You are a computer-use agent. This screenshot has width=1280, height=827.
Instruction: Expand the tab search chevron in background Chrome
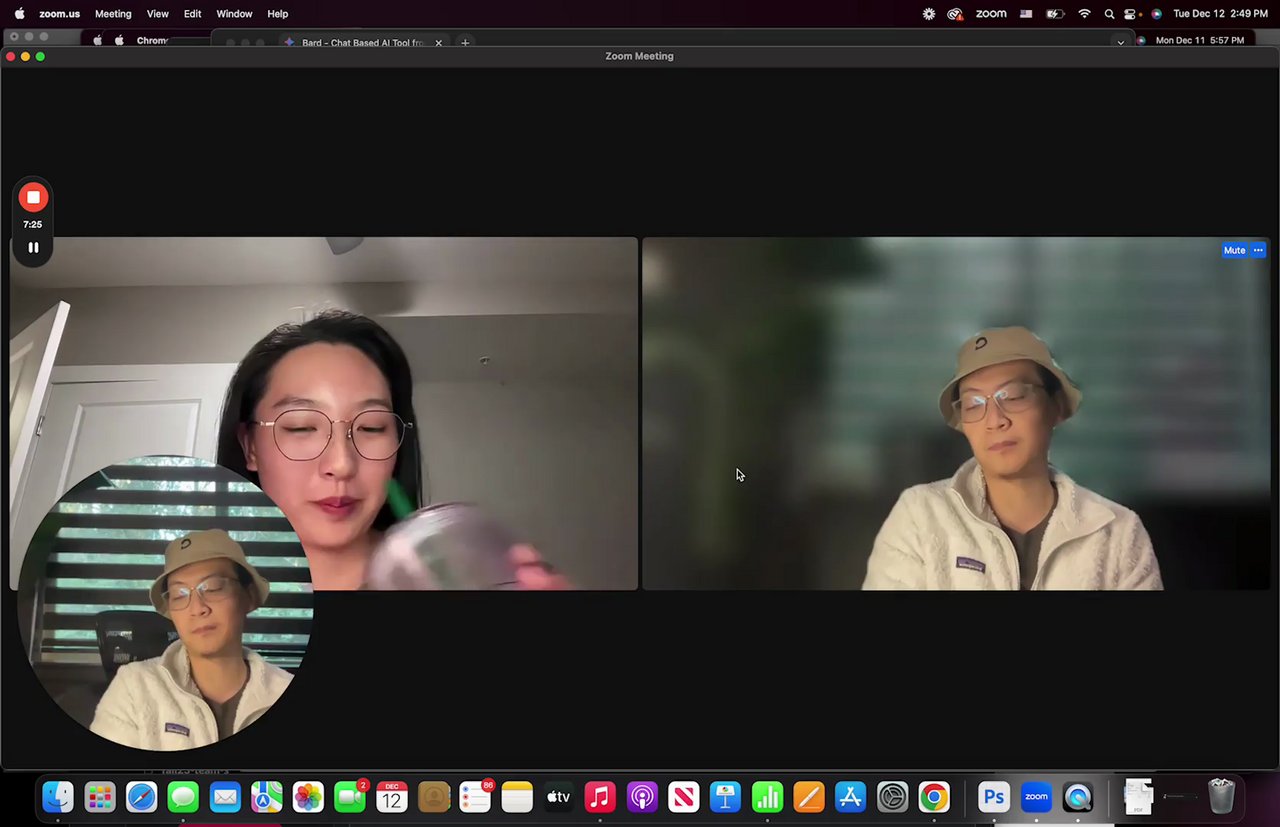[1121, 43]
